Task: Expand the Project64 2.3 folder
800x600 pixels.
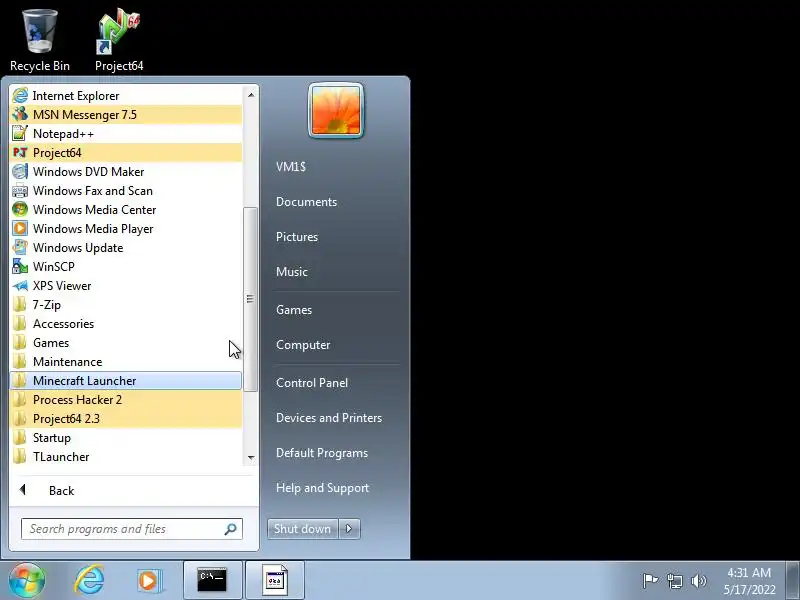Action: [126, 418]
